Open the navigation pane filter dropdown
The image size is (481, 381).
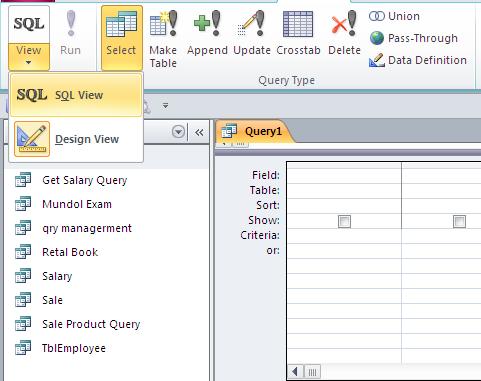pyautogui.click(x=178, y=132)
